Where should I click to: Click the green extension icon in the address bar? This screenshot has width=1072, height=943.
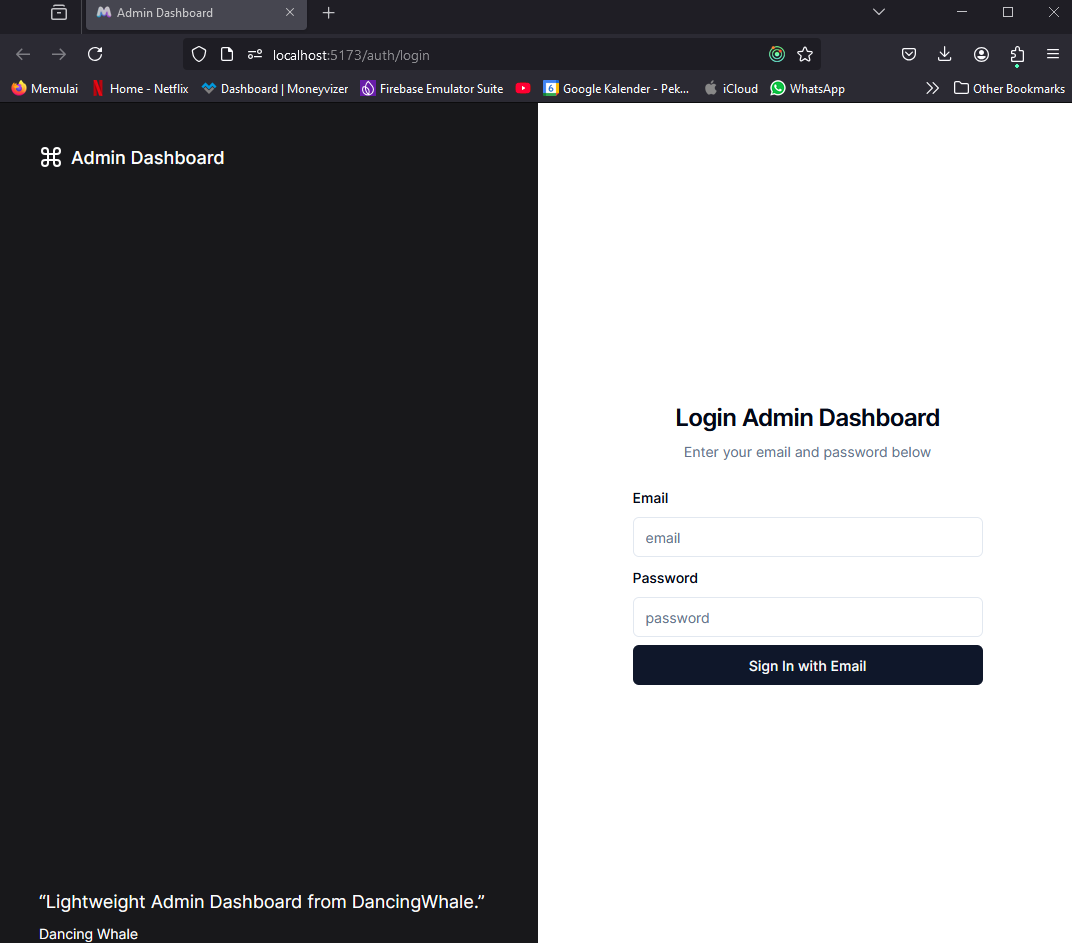(x=777, y=54)
